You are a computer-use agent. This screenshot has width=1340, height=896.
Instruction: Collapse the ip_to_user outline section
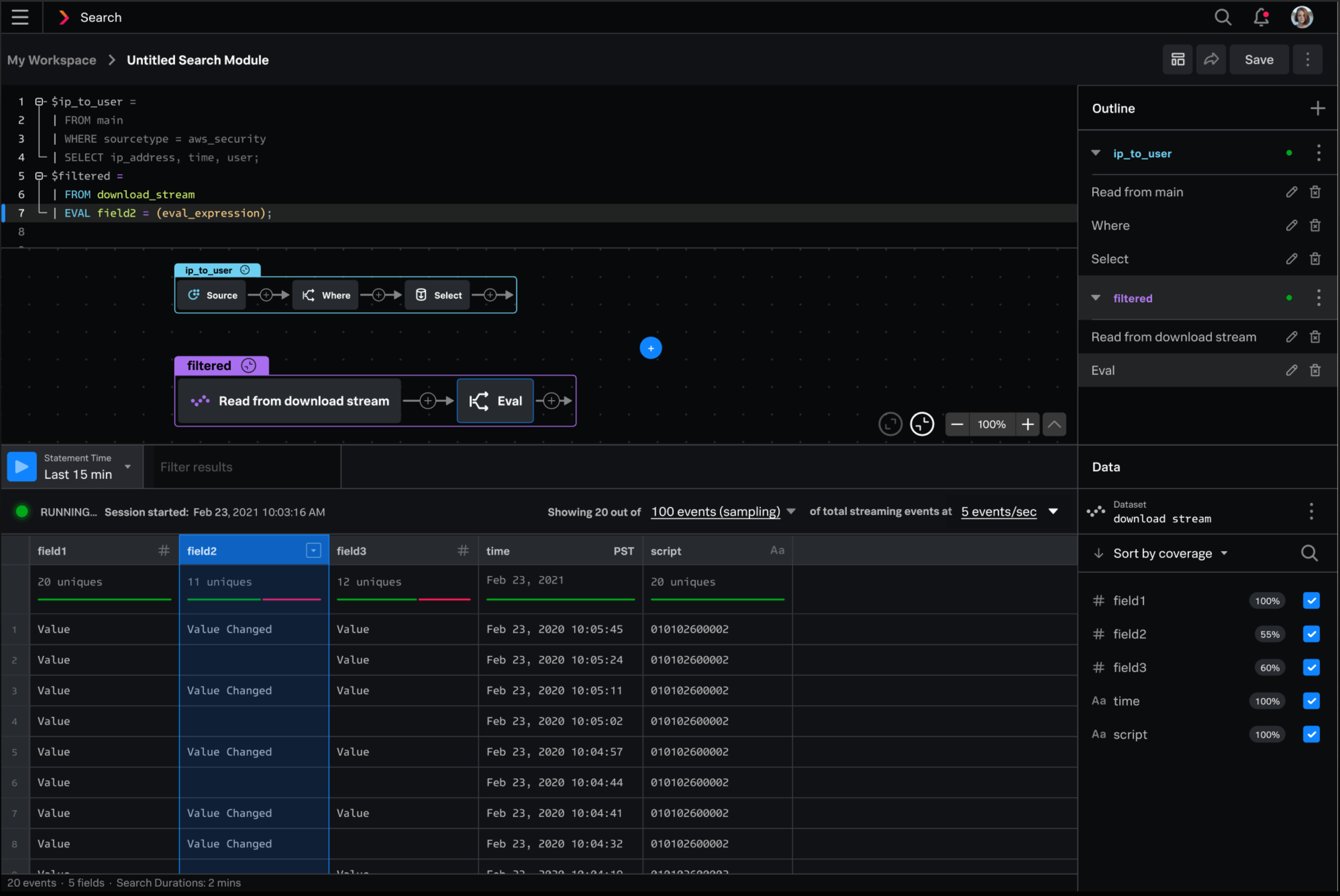click(1095, 153)
